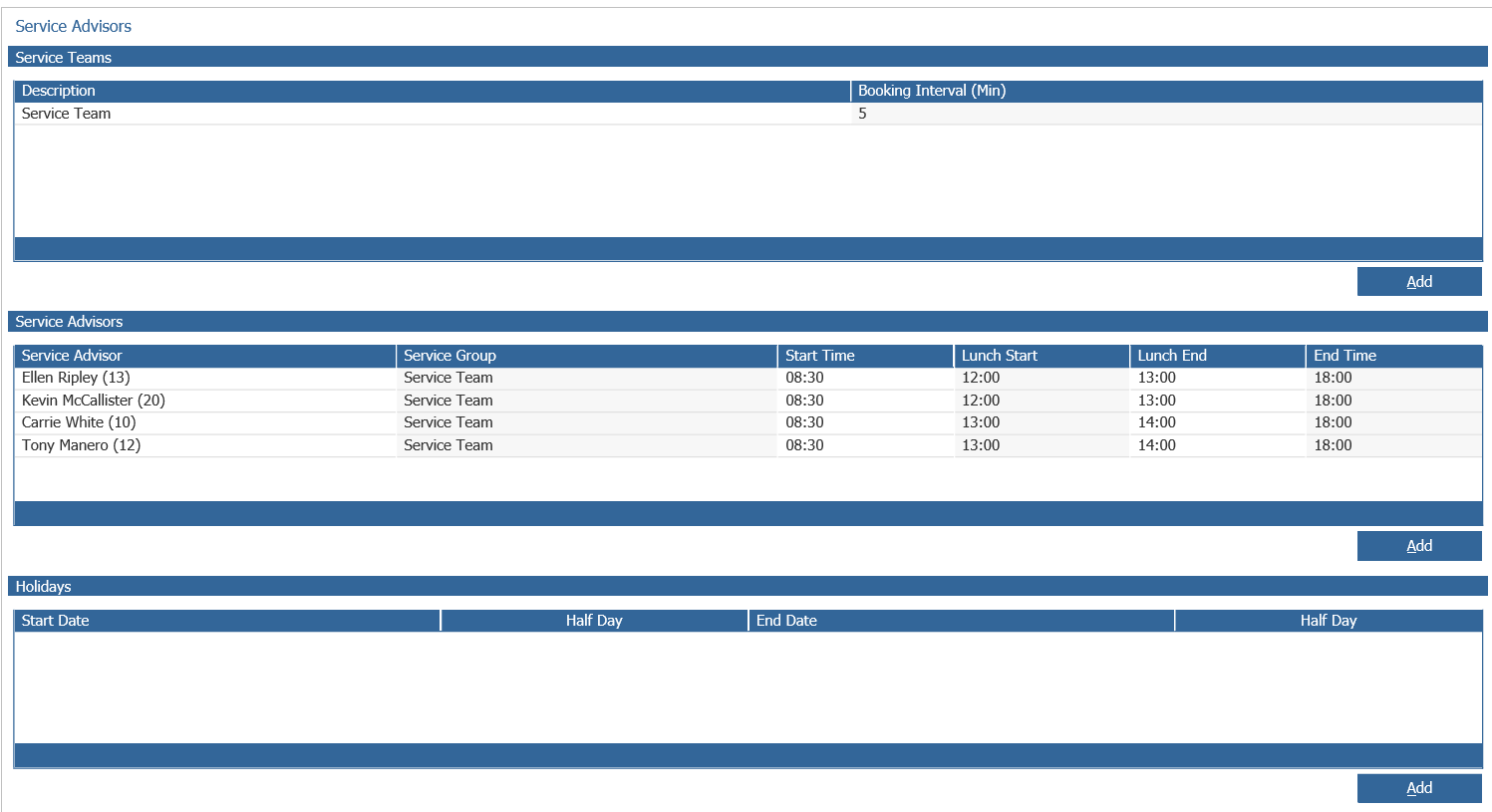Image resolution: width=1492 pixels, height=812 pixels.
Task: Click Add button under Service Teams
Action: click(1419, 282)
